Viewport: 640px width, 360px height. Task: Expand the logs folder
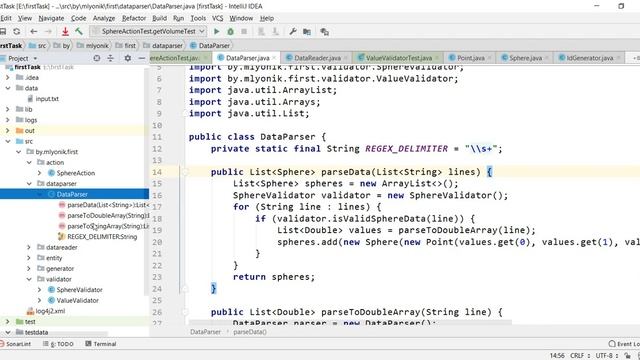pos(7,120)
